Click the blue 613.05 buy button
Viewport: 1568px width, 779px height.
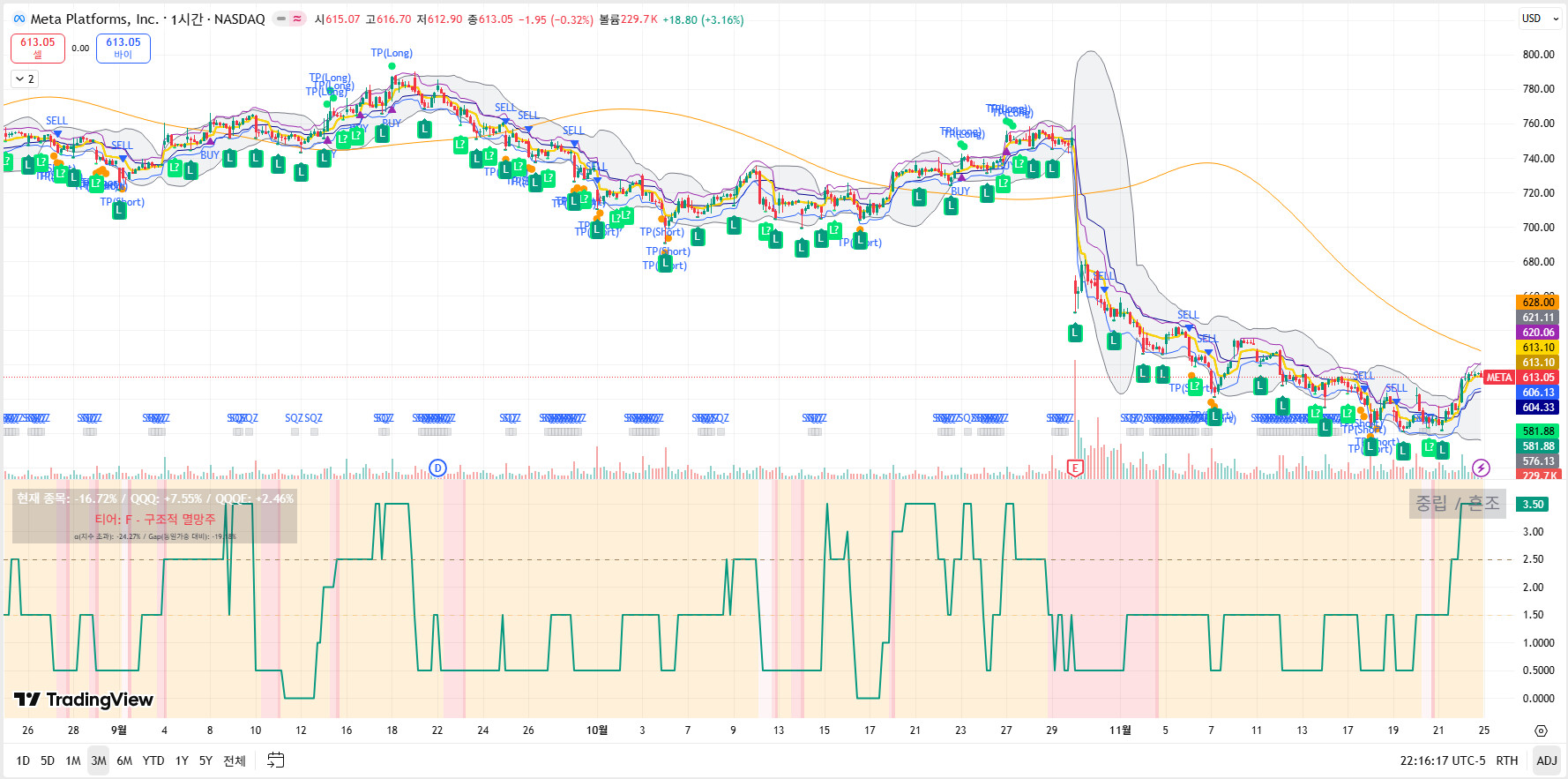(123, 48)
